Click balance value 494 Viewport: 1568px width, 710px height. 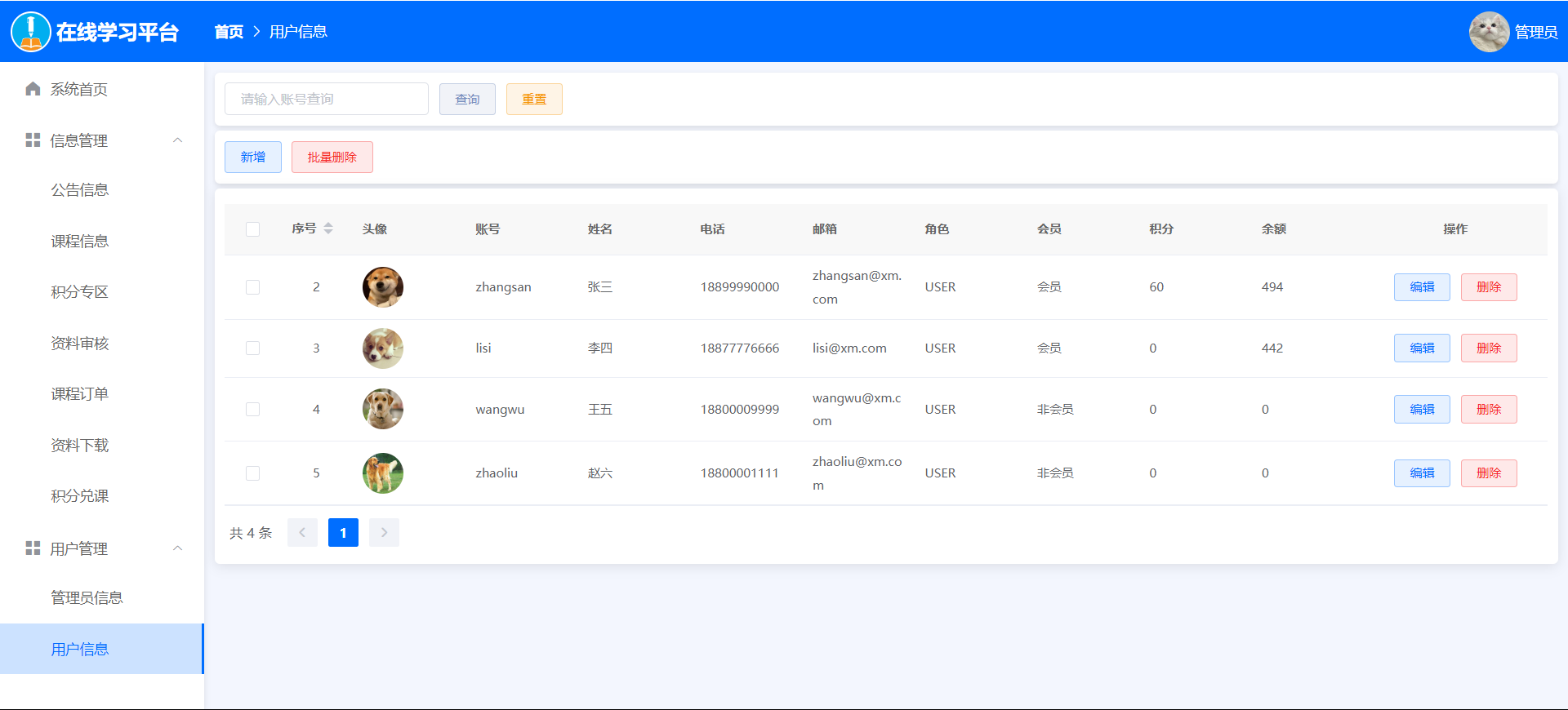(x=1272, y=287)
